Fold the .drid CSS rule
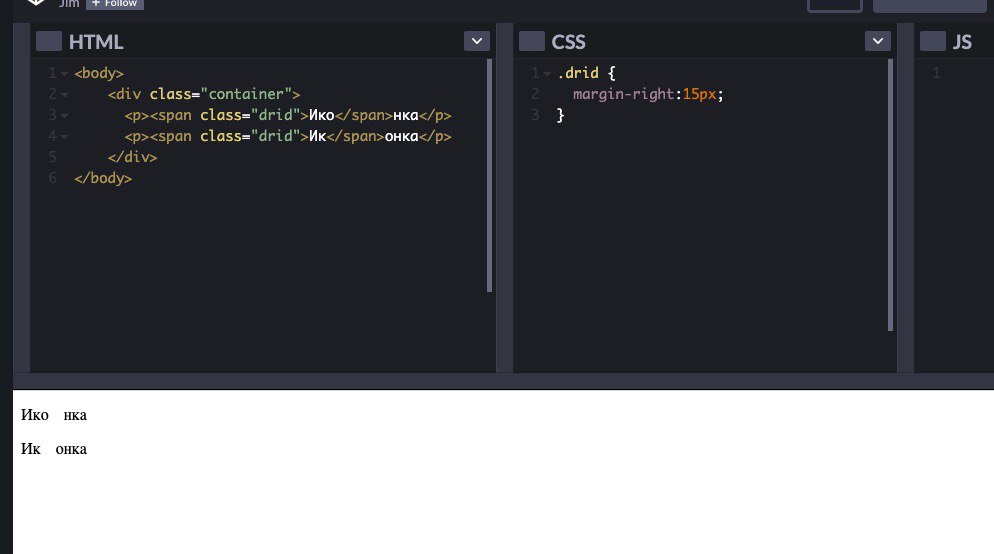Image resolution: width=994 pixels, height=554 pixels. 547,74
